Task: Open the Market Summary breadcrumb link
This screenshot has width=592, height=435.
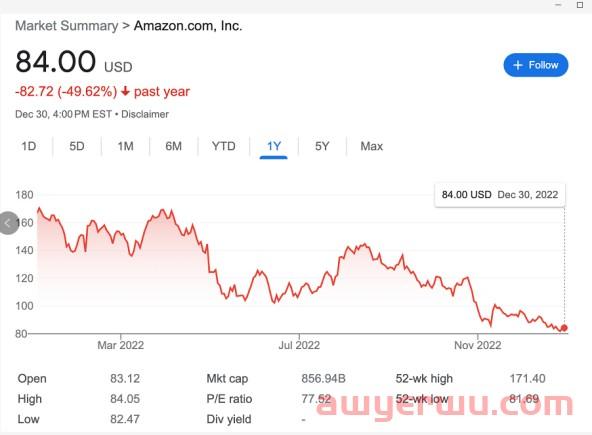Action: pyautogui.click(x=66, y=26)
